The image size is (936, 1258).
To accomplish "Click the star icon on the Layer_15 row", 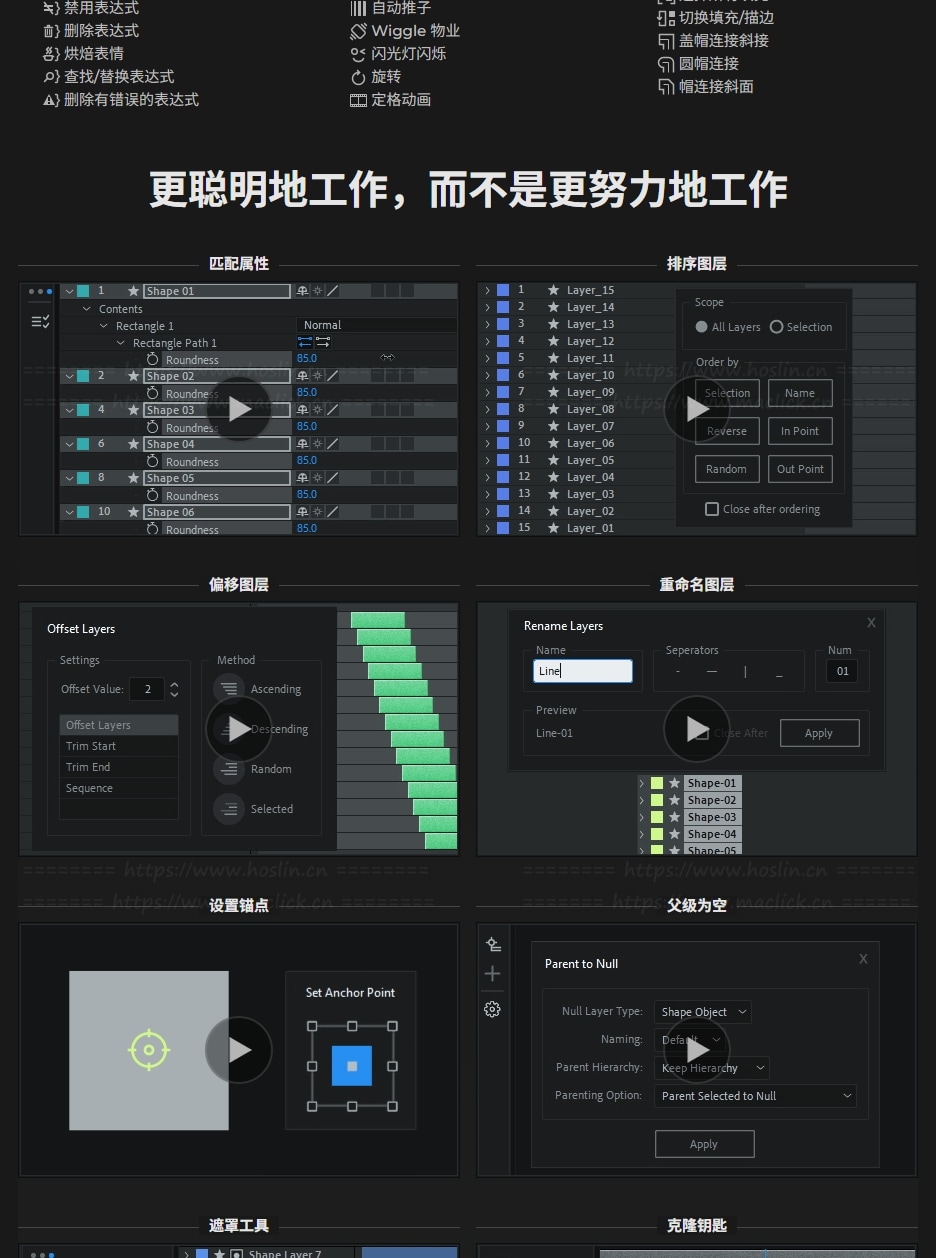I will tap(553, 290).
